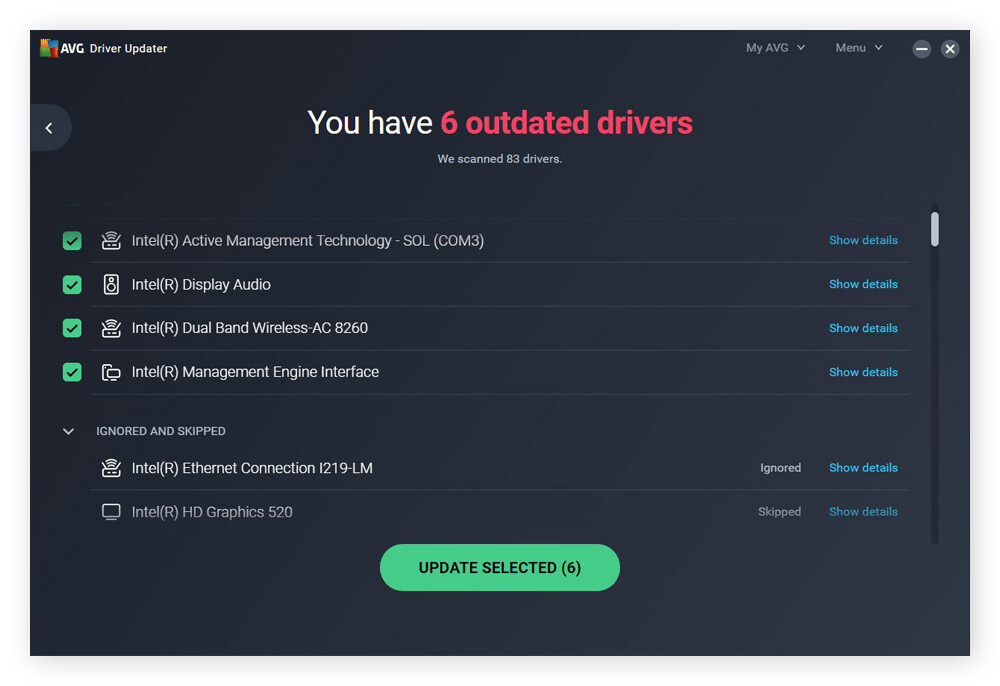
Task: Collapse the Ignored and Skipped section
Action: (68, 432)
